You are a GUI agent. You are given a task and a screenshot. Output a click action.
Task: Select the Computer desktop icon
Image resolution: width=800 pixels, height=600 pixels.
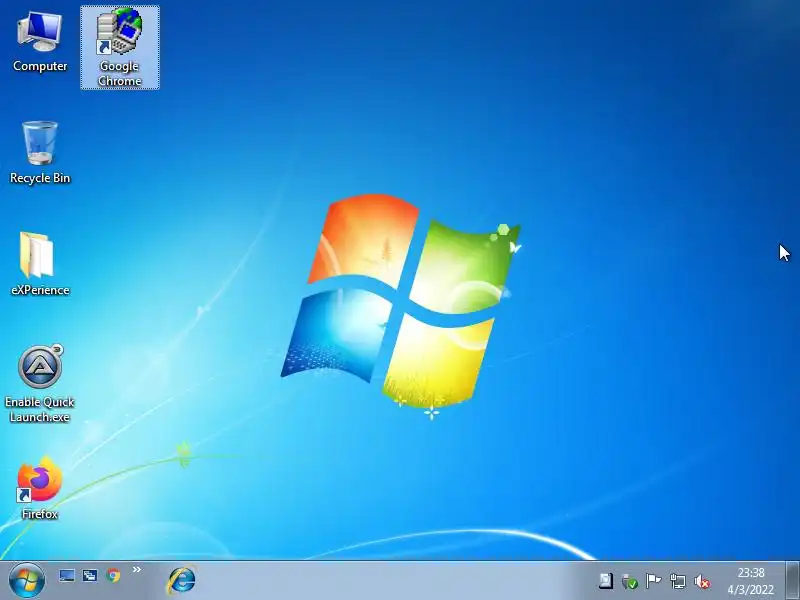click(x=40, y=42)
